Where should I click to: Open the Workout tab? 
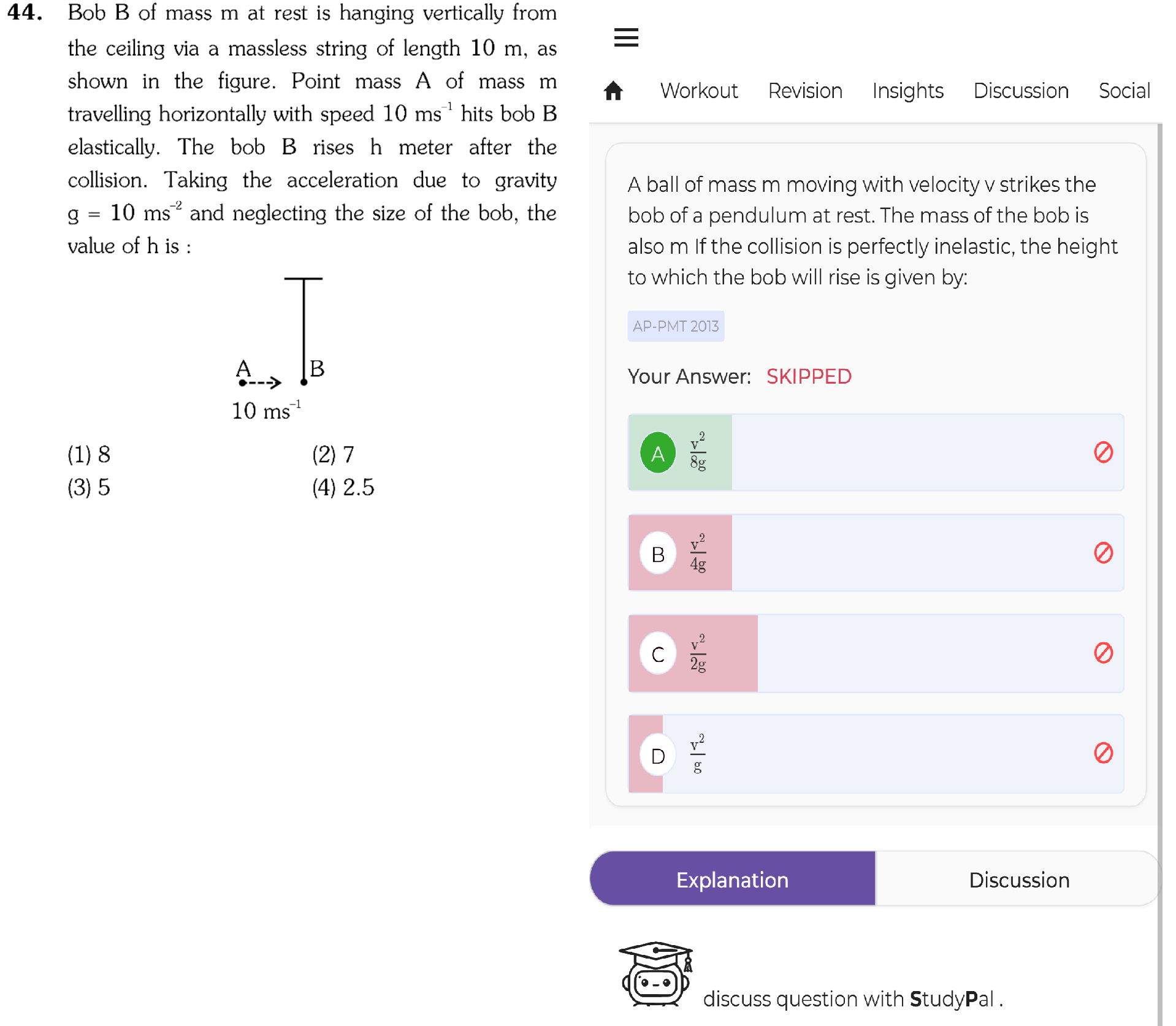(x=699, y=91)
